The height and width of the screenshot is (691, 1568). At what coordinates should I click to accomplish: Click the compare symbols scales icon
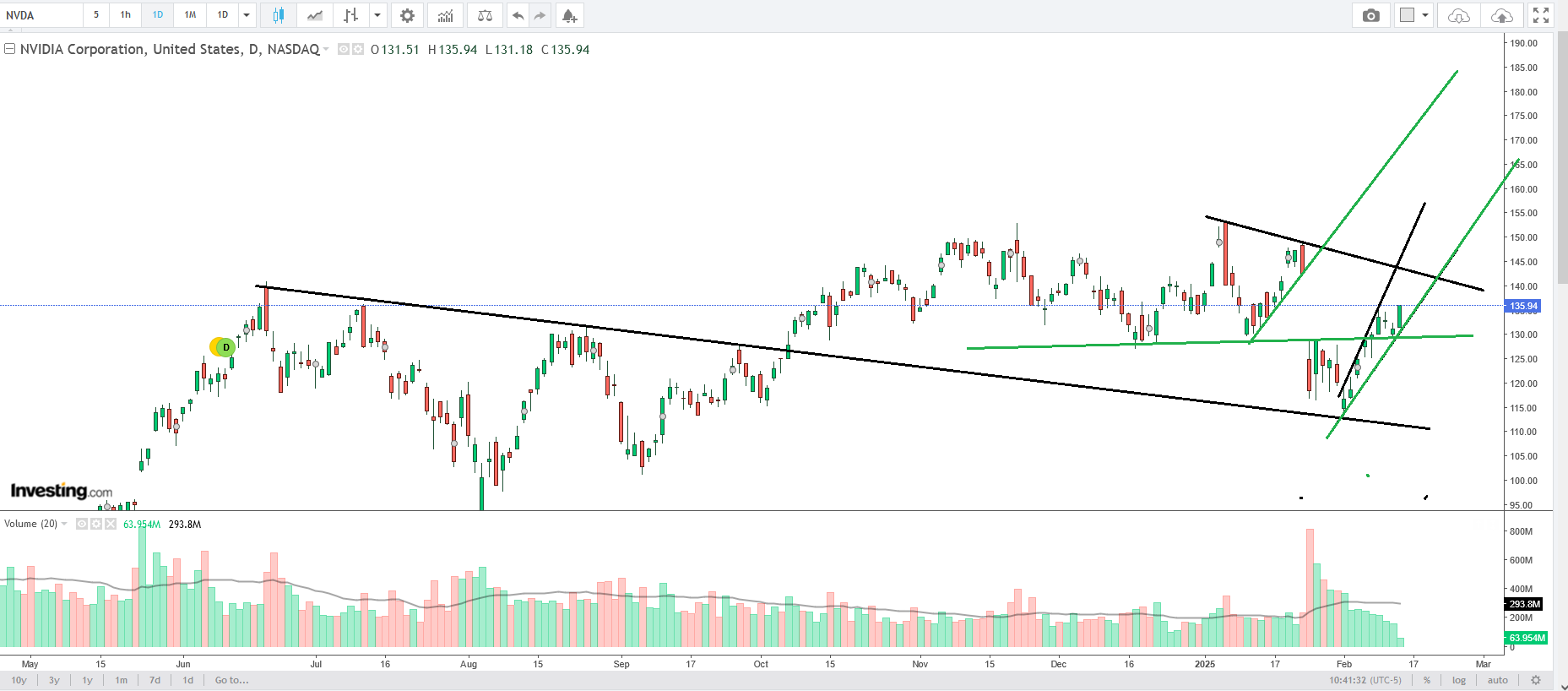click(485, 15)
